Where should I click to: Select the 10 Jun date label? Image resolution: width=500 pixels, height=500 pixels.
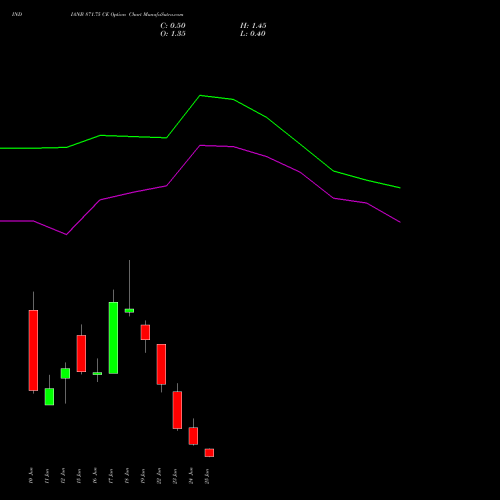pos(31,476)
